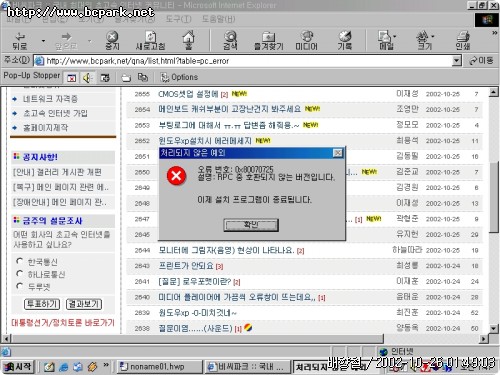
Task: Click the third Pop-Up Stopper toolbar icon
Action: (x=105, y=78)
